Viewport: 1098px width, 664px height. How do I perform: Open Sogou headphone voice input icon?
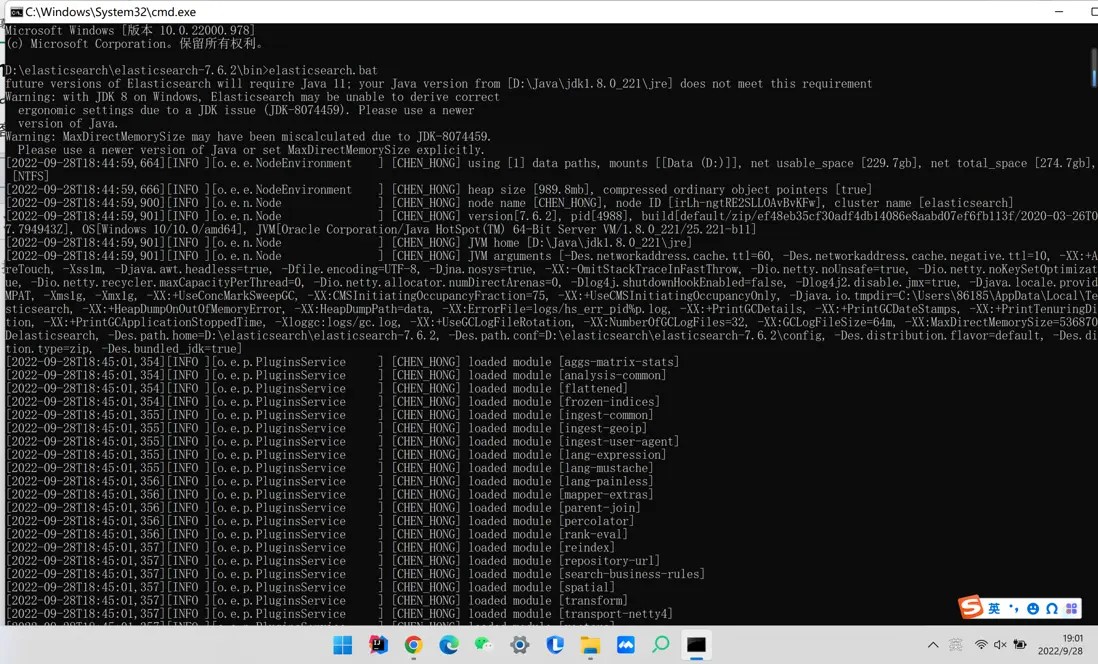point(1052,609)
